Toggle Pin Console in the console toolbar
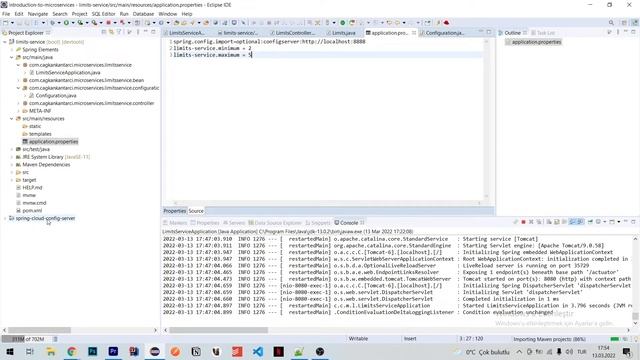 click(590, 222)
